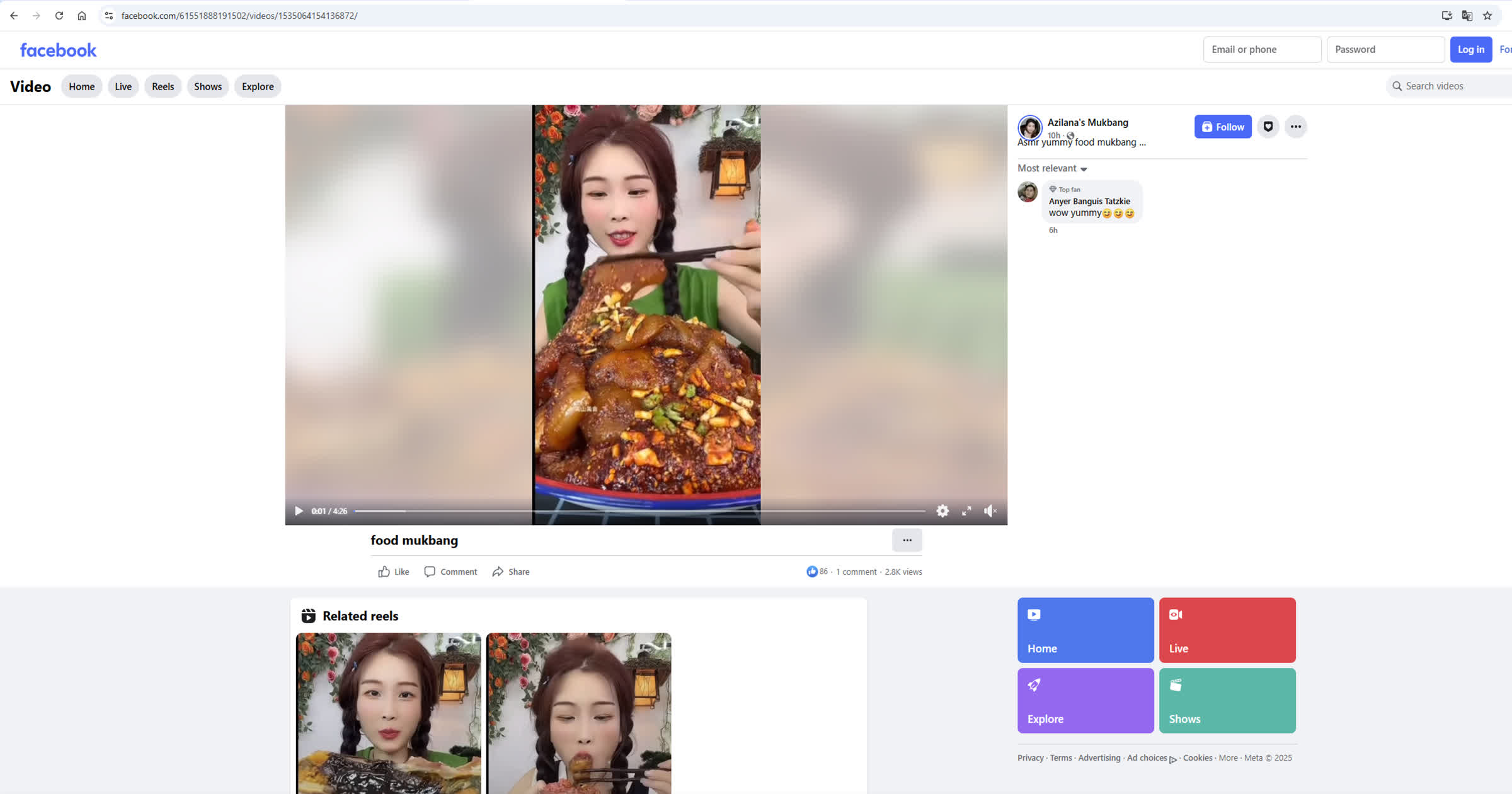This screenshot has height=794, width=1512.
Task: Share the food mukbang video
Action: pos(510,572)
